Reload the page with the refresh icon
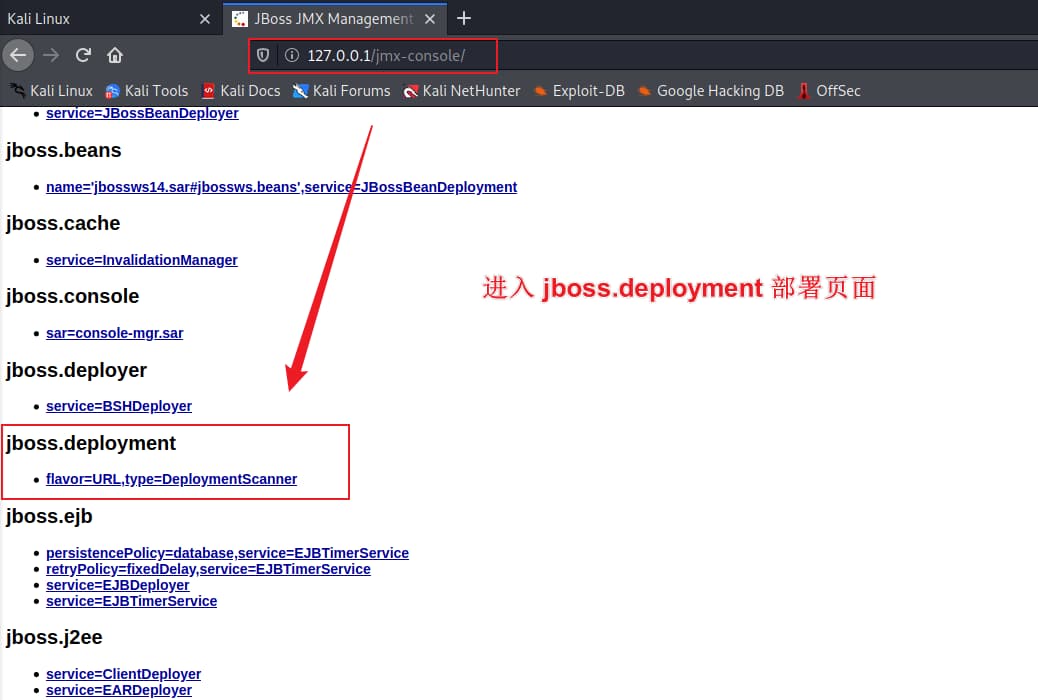 pos(83,55)
